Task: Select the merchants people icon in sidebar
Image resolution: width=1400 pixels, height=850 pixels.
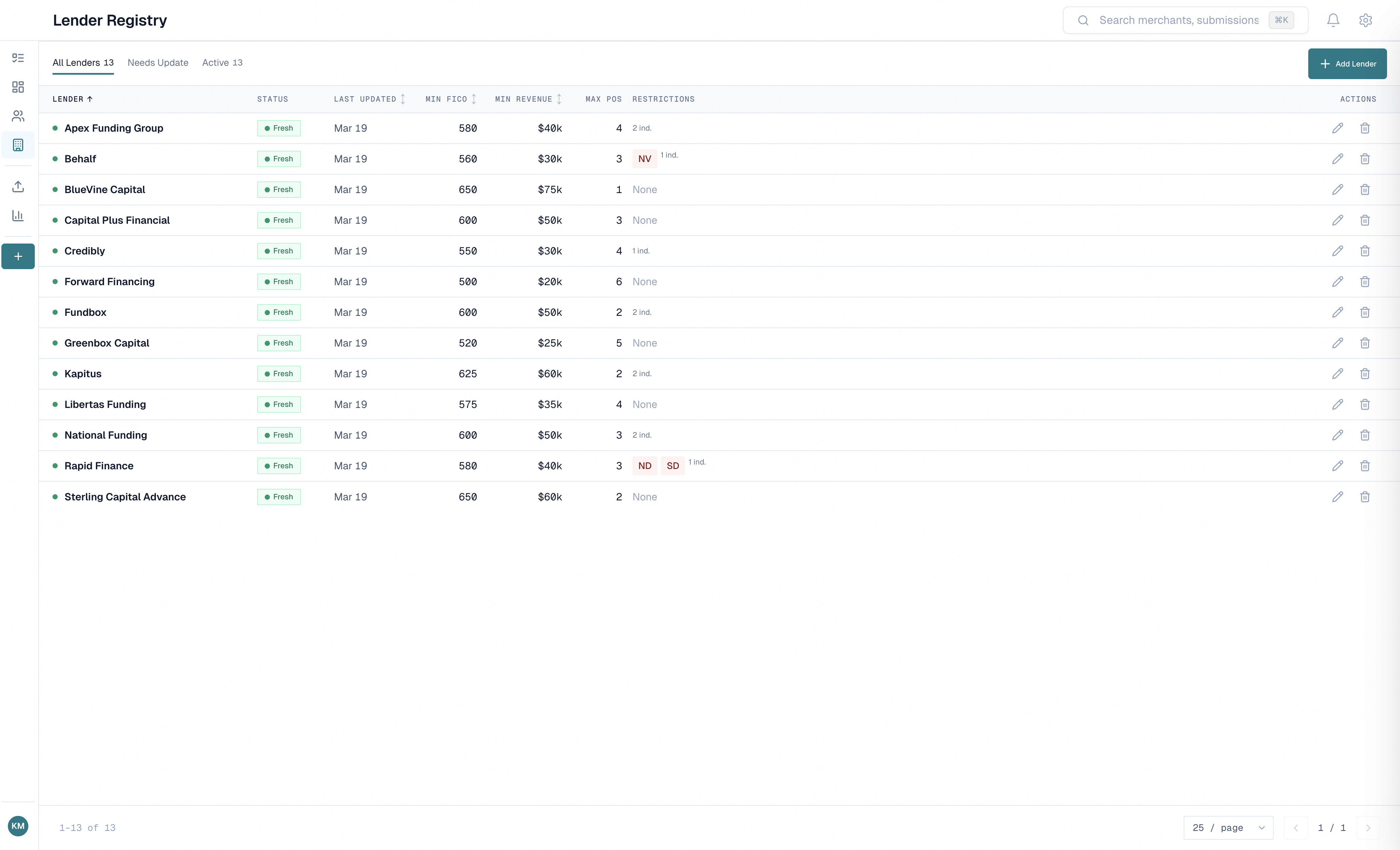Action: pyautogui.click(x=18, y=116)
